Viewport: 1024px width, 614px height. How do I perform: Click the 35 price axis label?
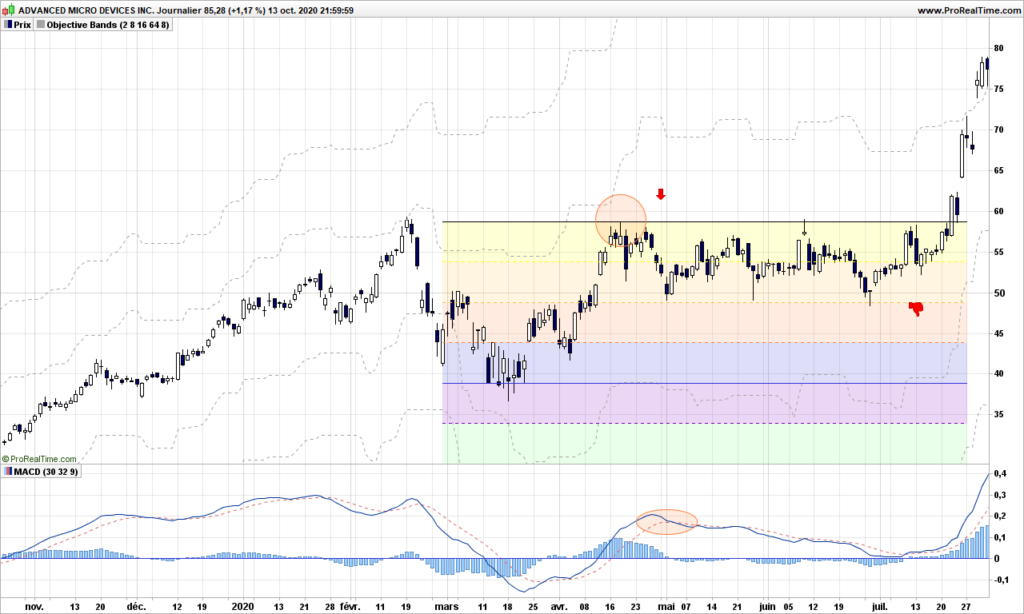(999, 414)
